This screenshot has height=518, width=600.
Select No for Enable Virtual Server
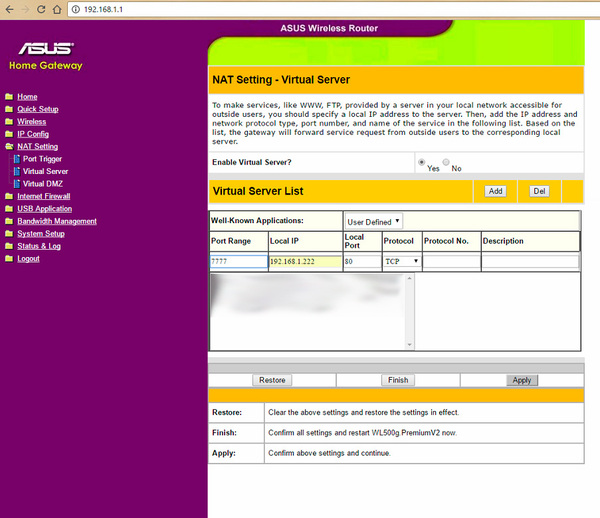[x=446, y=162]
